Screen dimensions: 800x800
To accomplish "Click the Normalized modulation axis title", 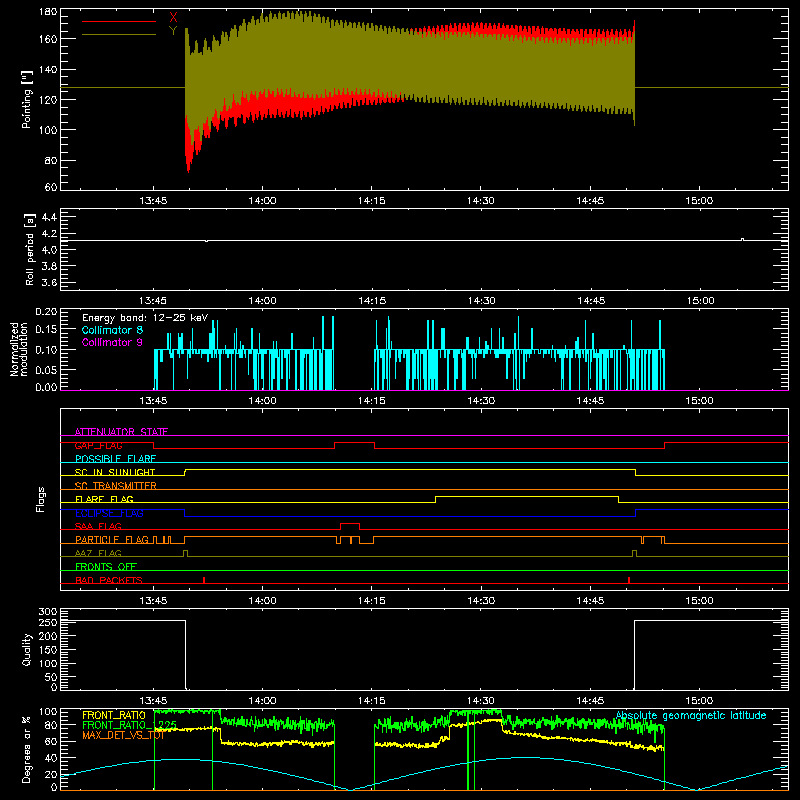I will pyautogui.click(x=18, y=349).
